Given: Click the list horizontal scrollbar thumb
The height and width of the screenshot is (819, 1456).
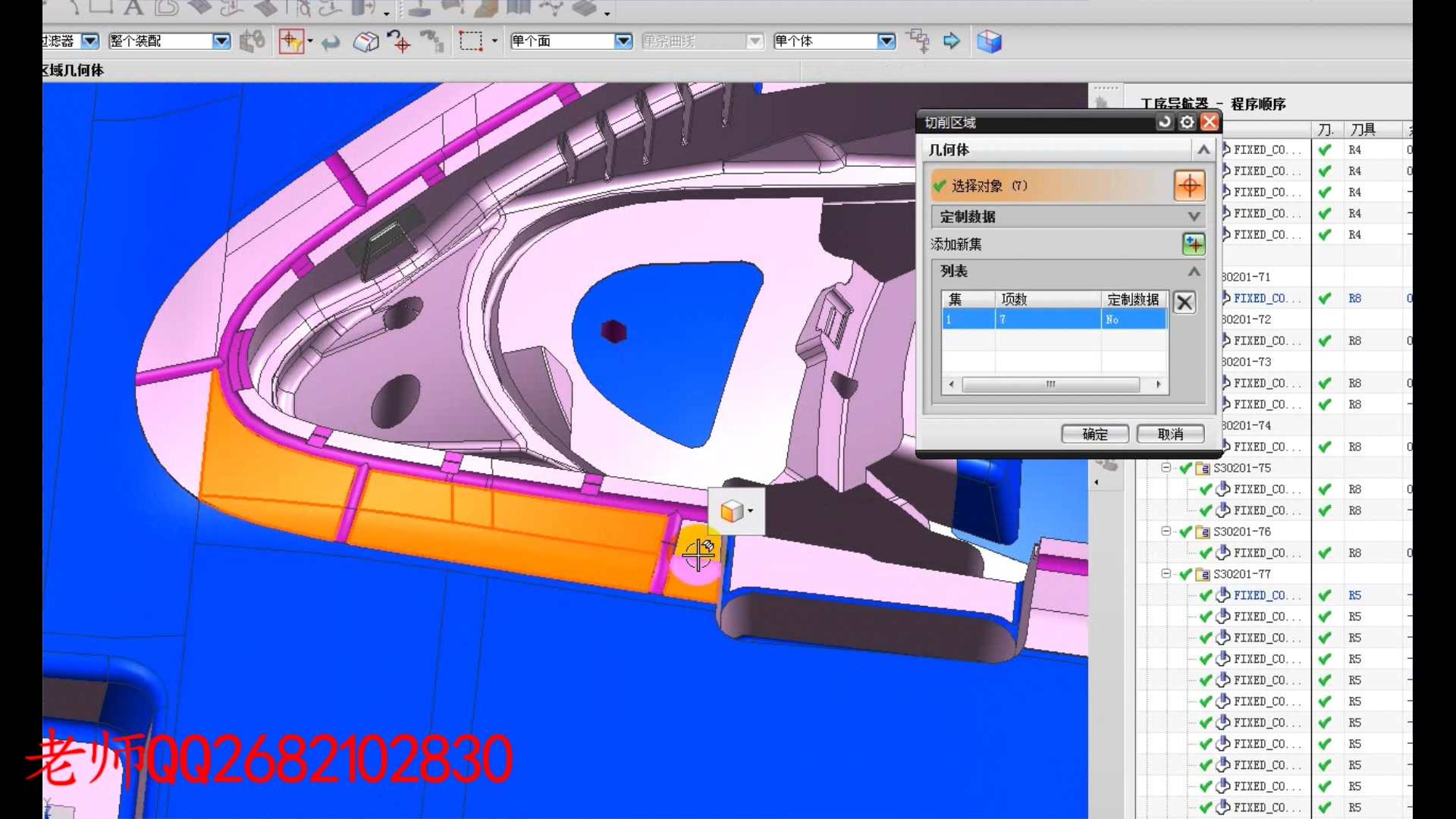Looking at the screenshot, I should [x=1050, y=384].
